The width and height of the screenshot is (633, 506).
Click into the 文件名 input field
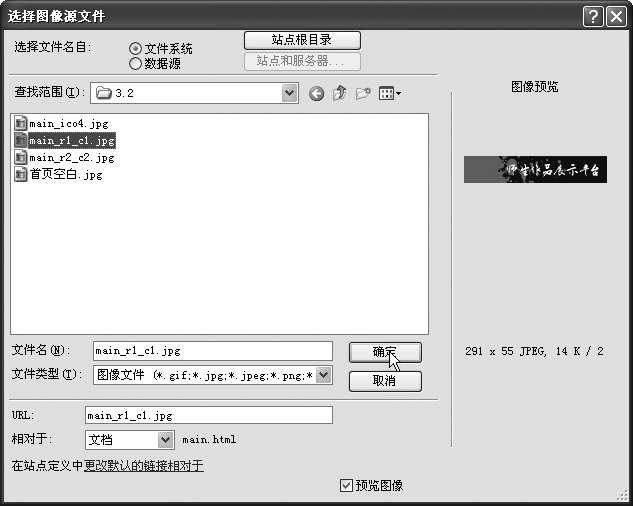tap(213, 351)
